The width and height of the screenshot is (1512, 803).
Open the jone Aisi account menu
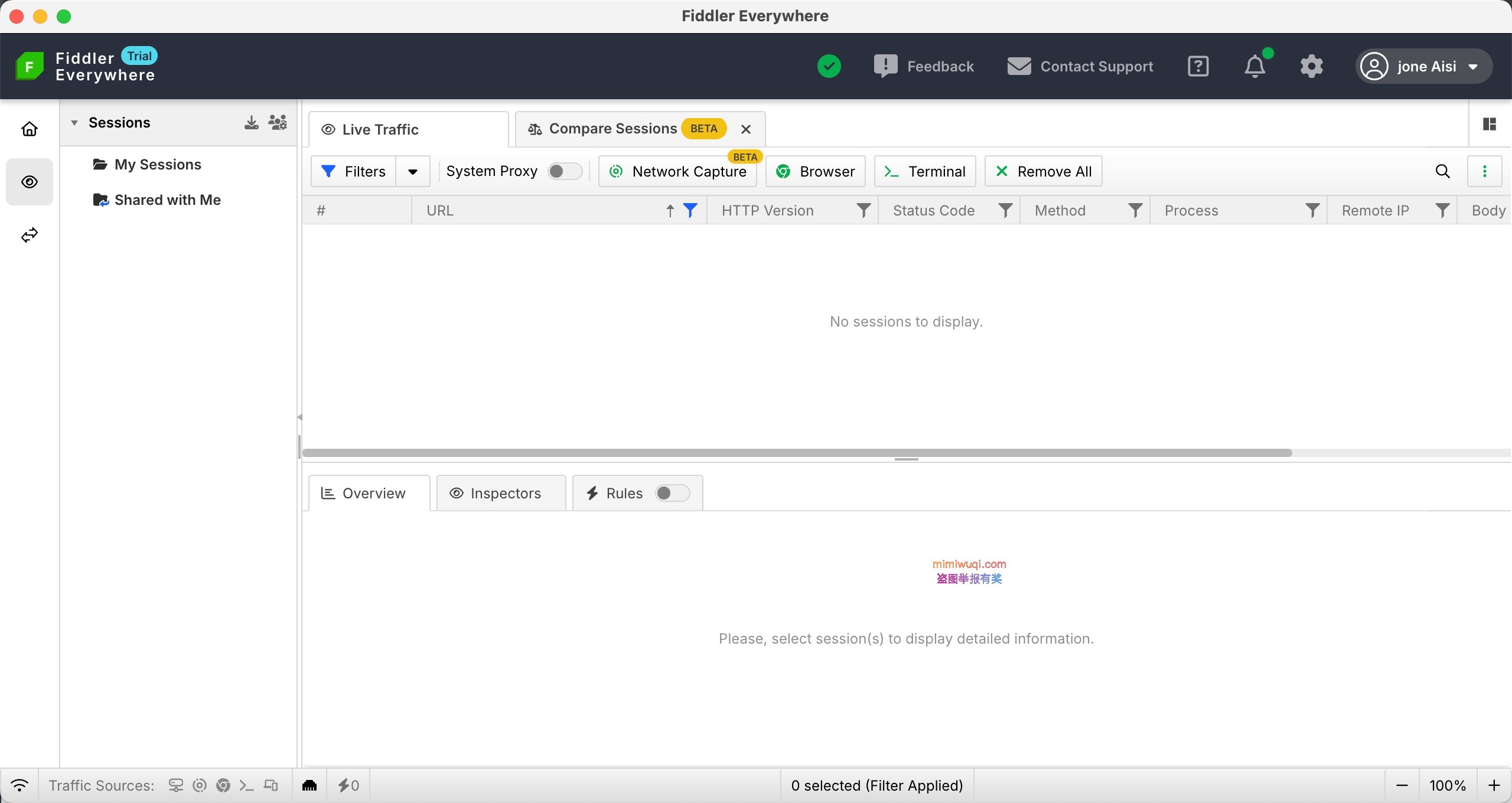click(x=1424, y=66)
